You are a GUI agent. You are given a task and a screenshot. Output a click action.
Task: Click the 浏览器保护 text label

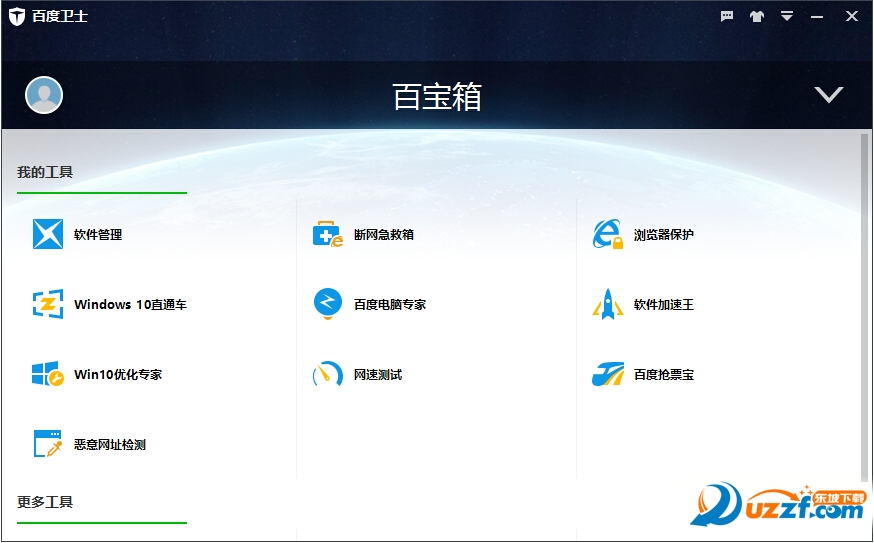[x=664, y=235]
